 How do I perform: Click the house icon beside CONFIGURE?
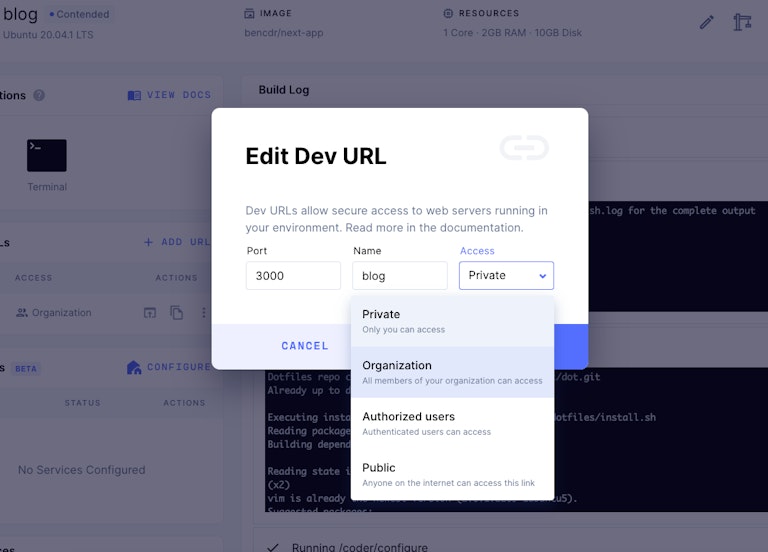point(134,367)
